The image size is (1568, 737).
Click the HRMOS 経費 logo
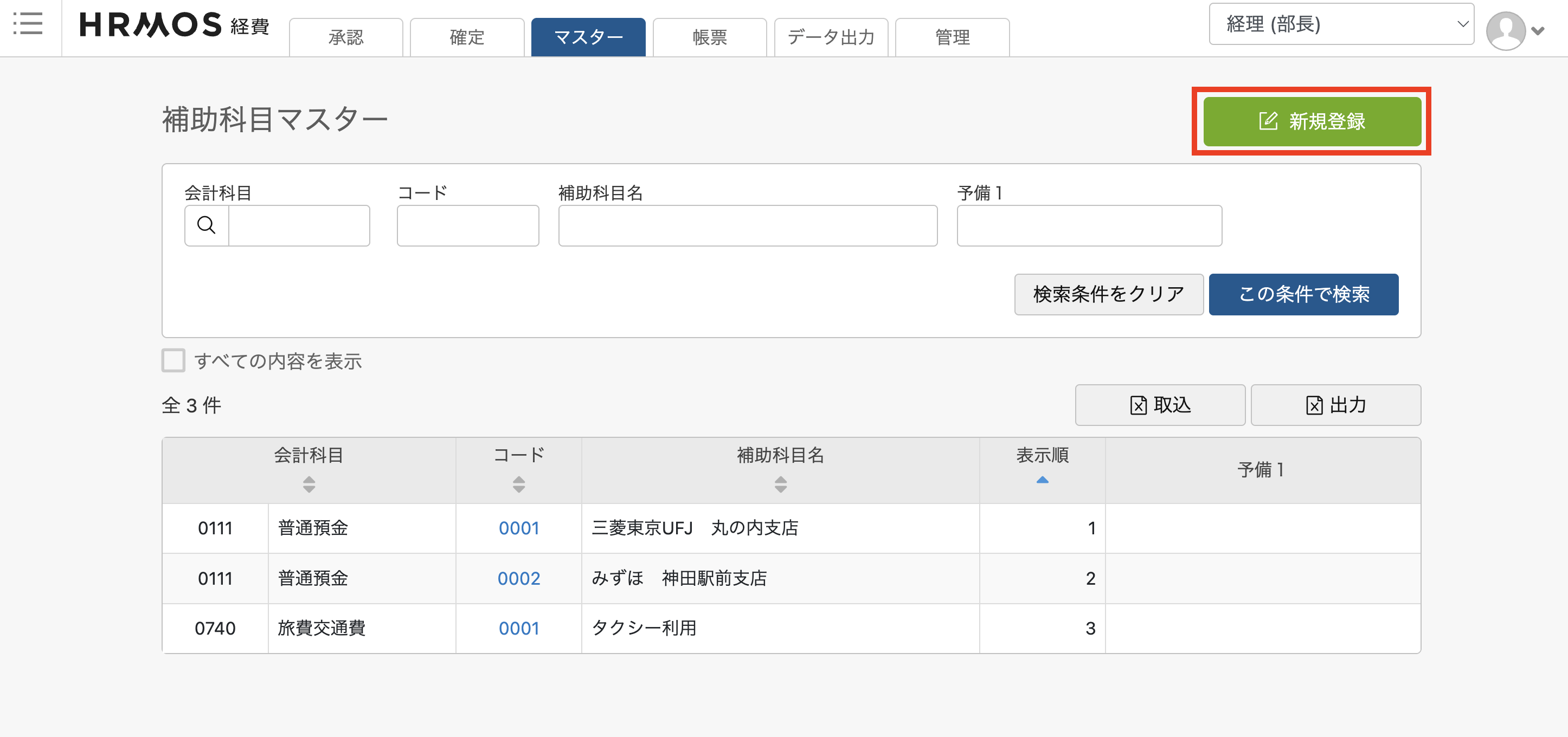coord(174,25)
